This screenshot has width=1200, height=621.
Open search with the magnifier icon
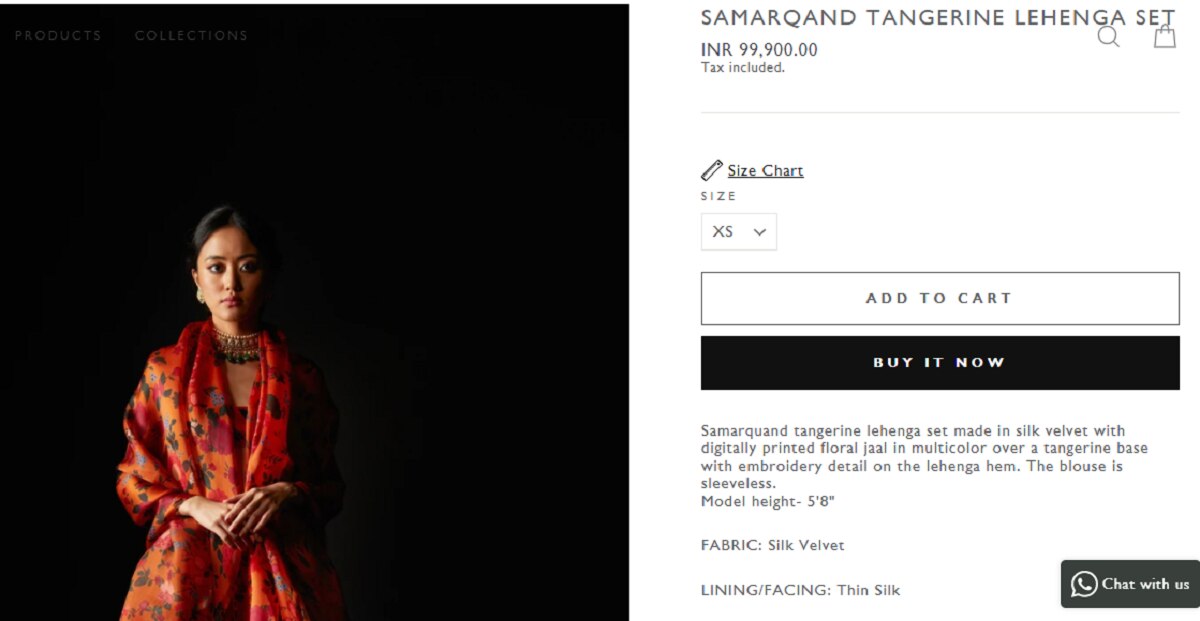coord(1108,37)
